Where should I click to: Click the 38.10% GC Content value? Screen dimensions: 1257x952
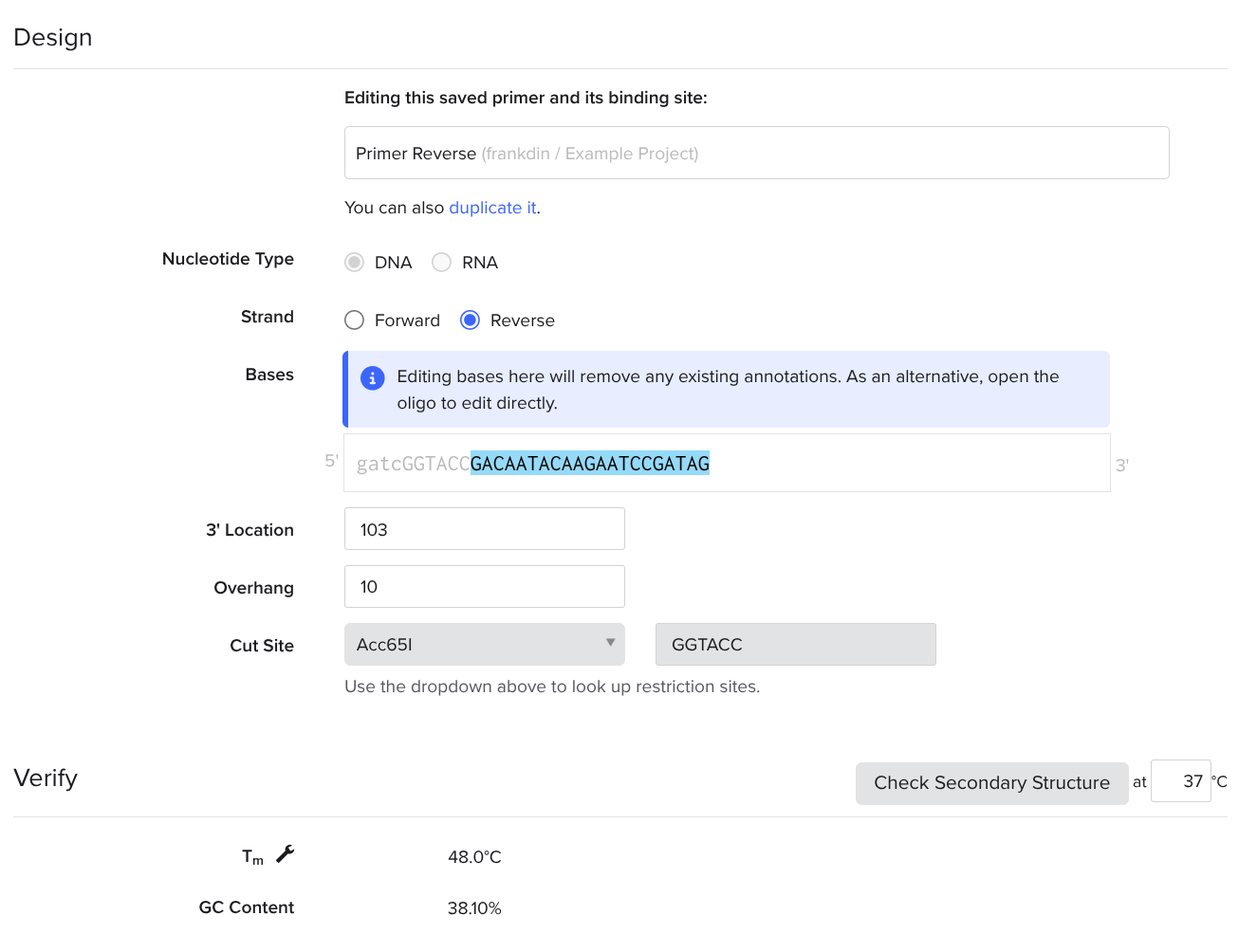click(474, 907)
